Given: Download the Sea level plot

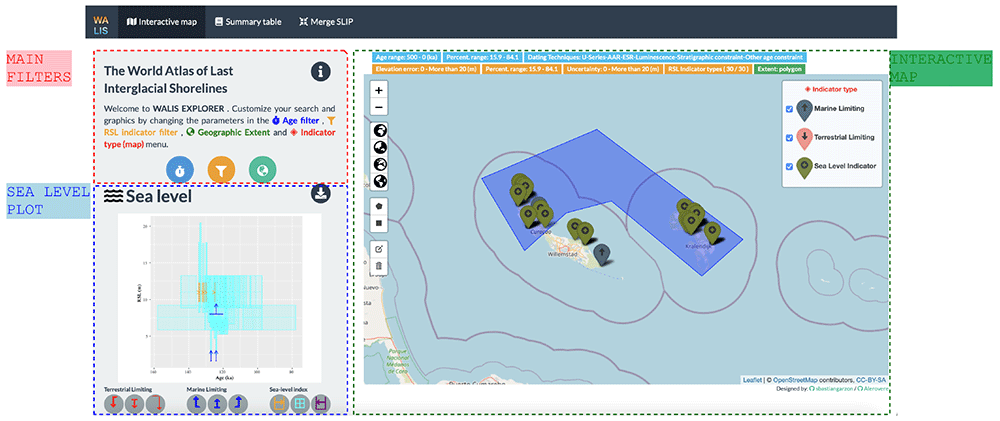Looking at the screenshot, I should pyautogui.click(x=321, y=193).
